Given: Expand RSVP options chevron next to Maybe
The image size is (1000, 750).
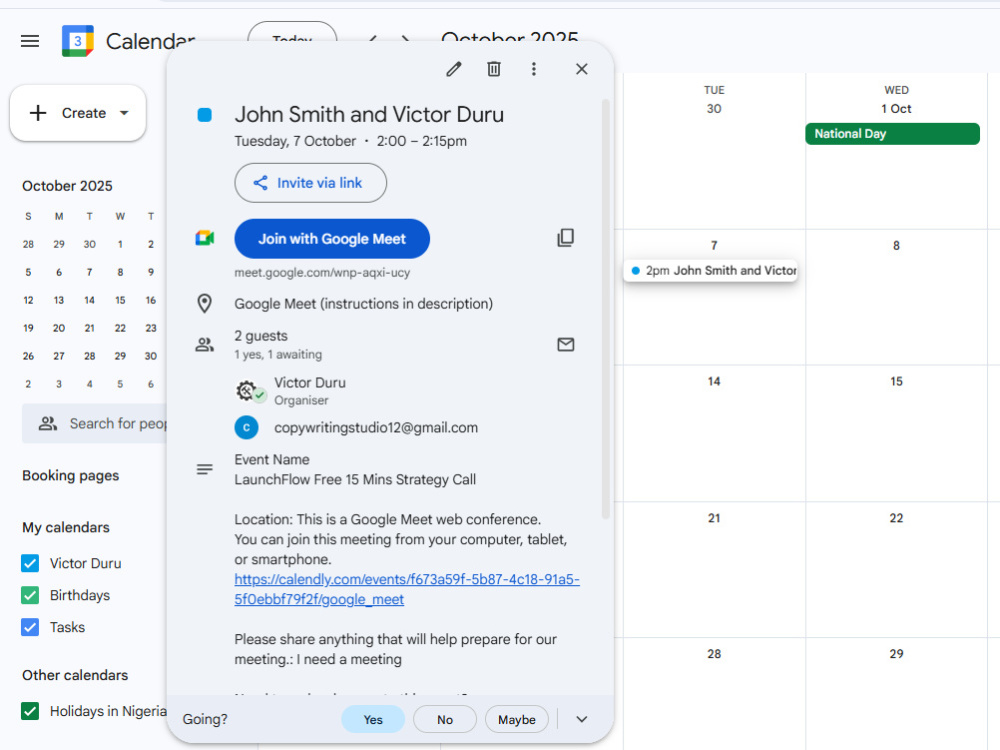Looking at the screenshot, I should [582, 719].
